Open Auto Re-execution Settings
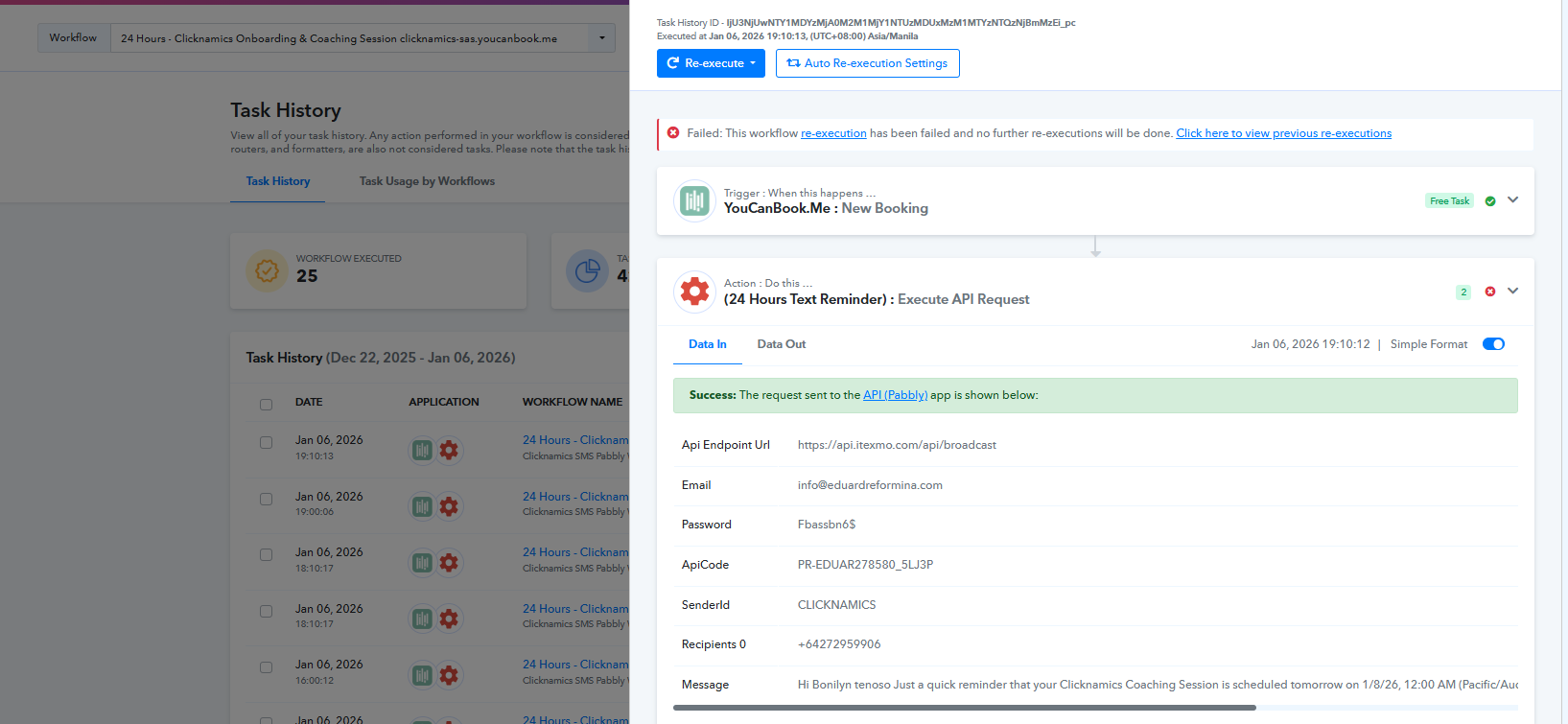 [867, 63]
